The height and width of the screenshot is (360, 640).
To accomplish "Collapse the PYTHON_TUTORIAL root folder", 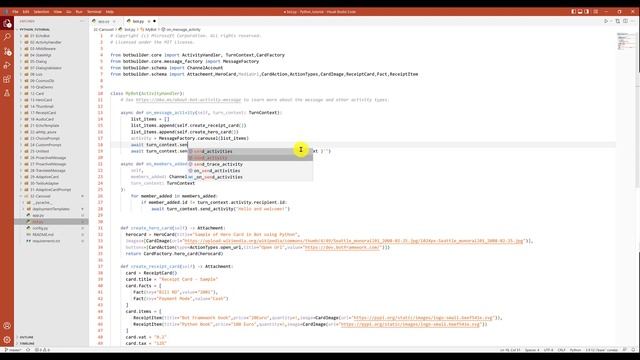I will pos(34,29).
